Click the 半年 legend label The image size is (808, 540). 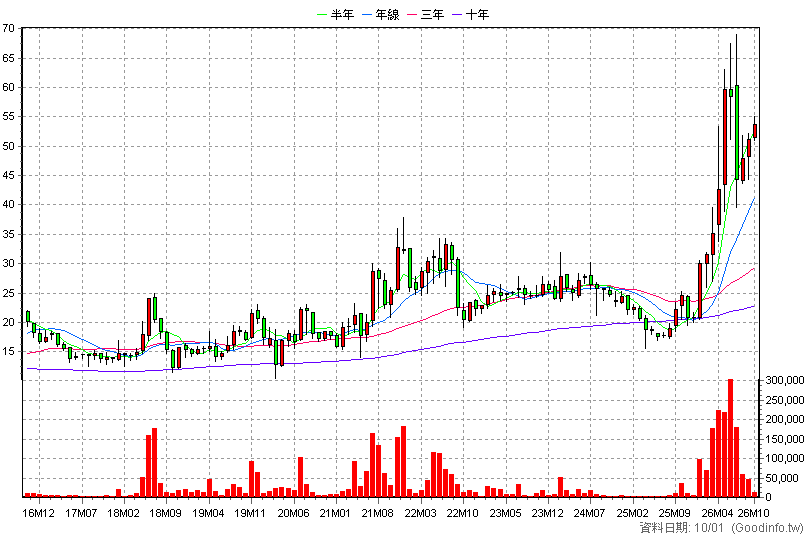click(x=342, y=14)
